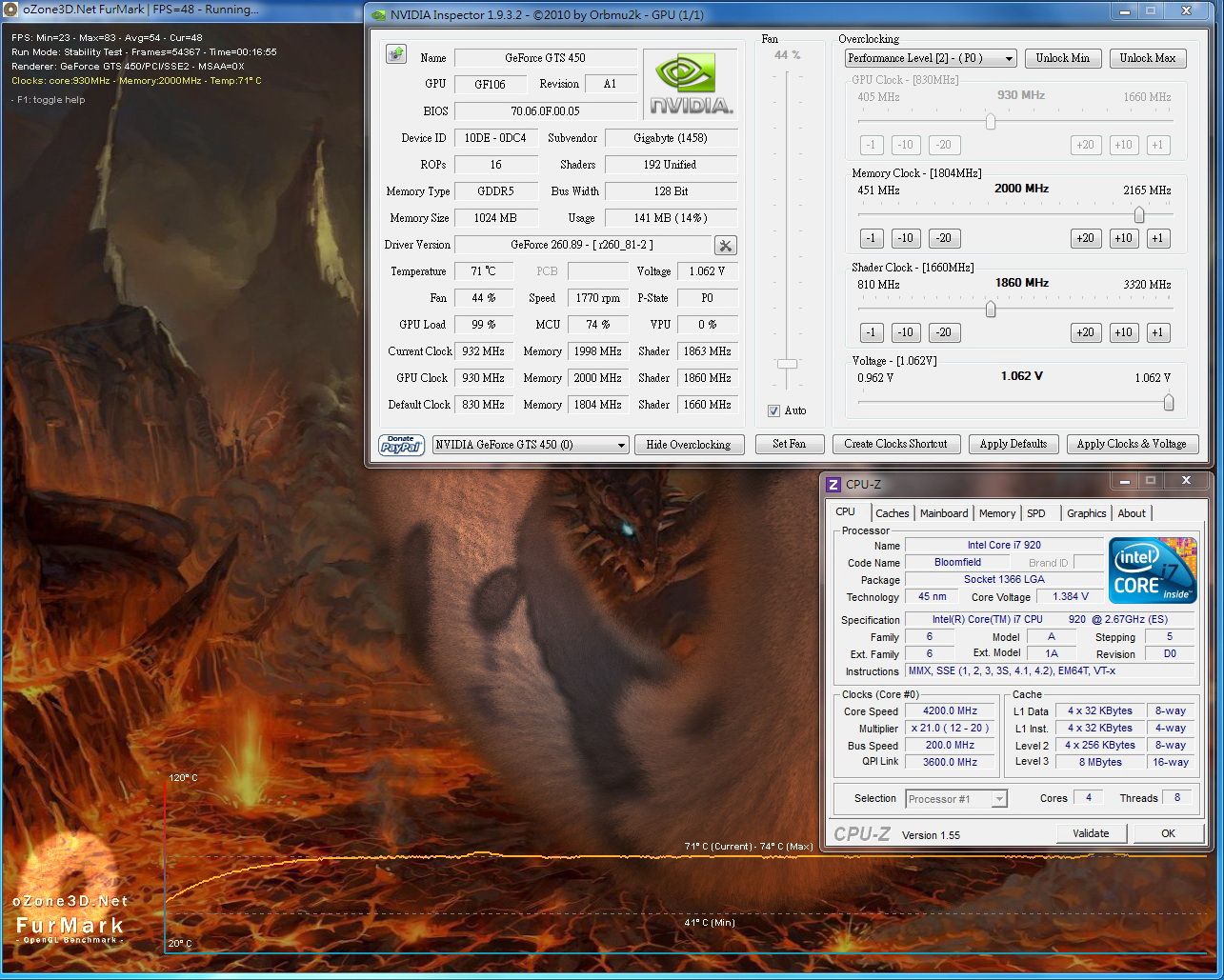Click the Memory Clock +1 button
Image resolution: width=1224 pixels, height=980 pixels.
click(x=1157, y=238)
